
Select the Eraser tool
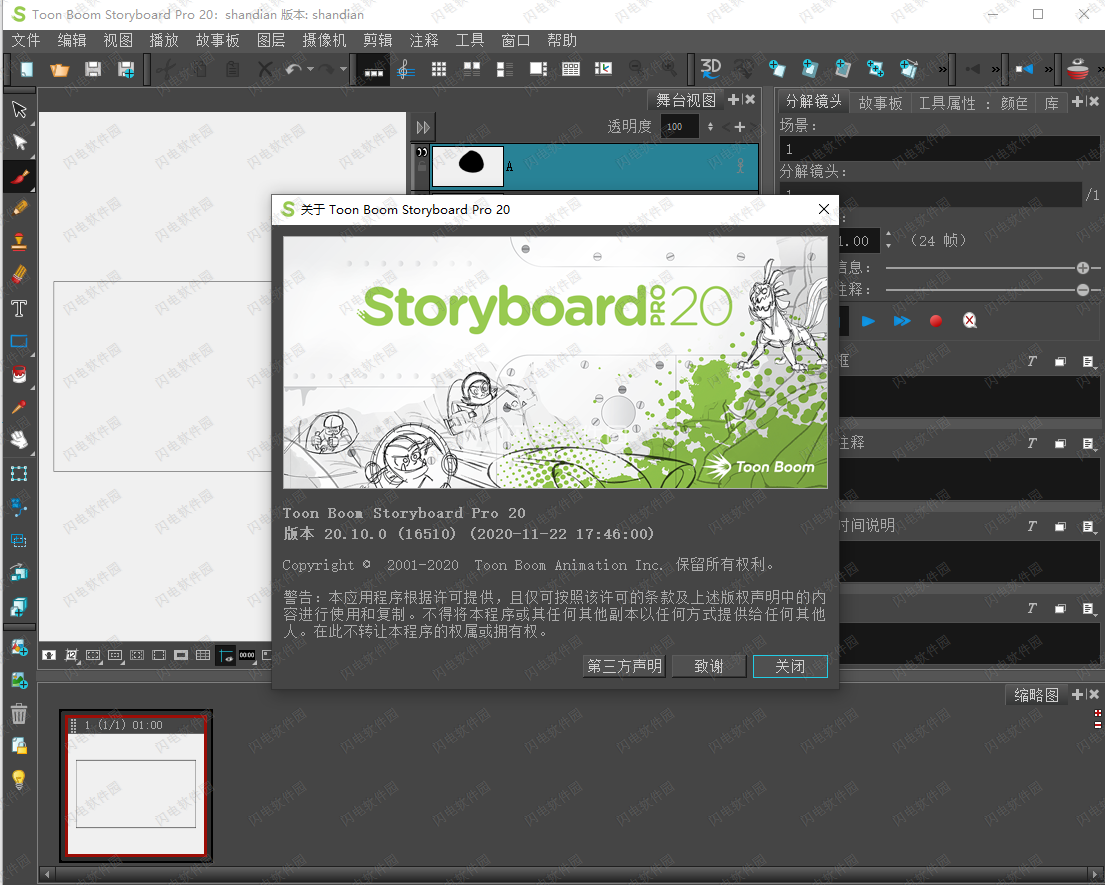click(19, 274)
